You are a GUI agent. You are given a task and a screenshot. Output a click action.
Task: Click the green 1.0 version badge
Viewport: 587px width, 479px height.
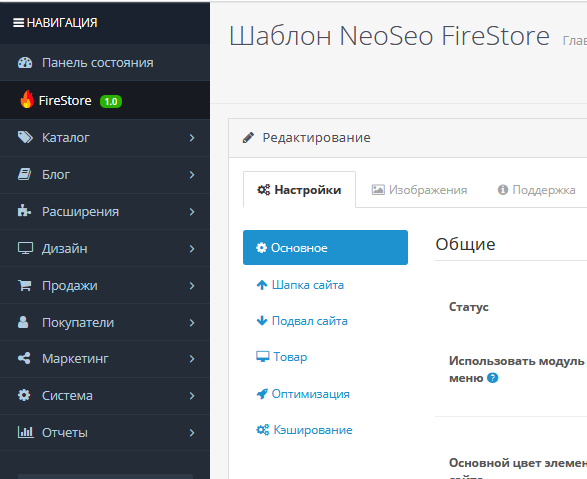click(x=111, y=101)
